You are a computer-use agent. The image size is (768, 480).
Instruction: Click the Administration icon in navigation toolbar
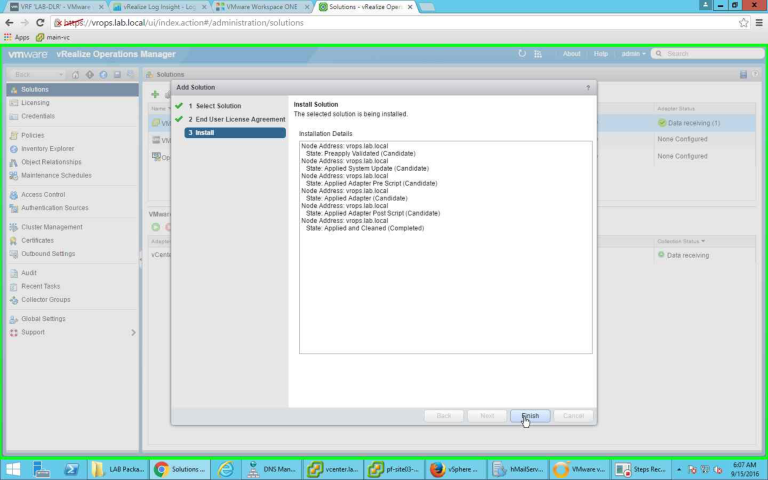130,74
